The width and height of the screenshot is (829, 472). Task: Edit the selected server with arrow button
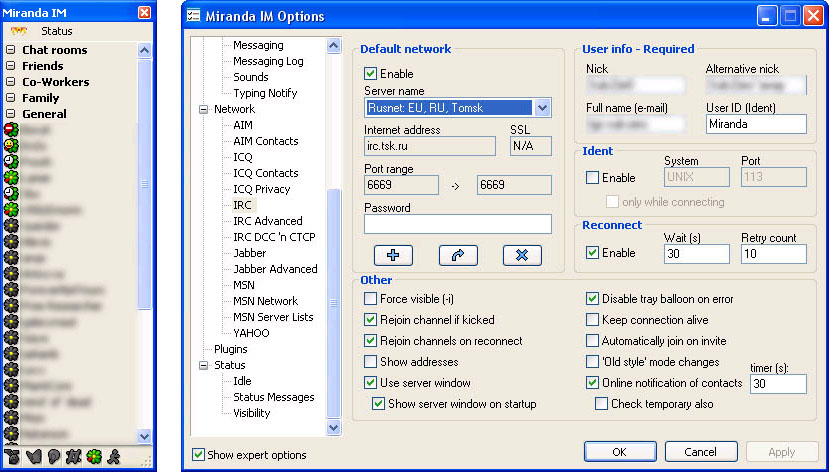pyautogui.click(x=458, y=255)
